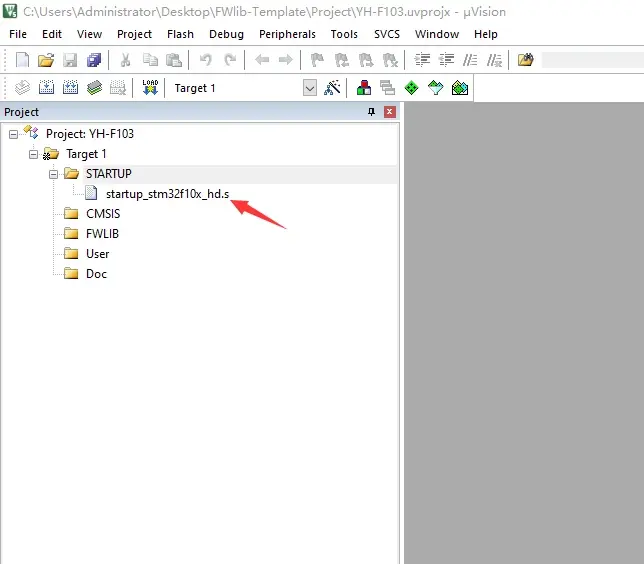Image resolution: width=644 pixels, height=564 pixels.
Task: Click the Save file toolbar icon
Action: pyautogui.click(x=70, y=60)
